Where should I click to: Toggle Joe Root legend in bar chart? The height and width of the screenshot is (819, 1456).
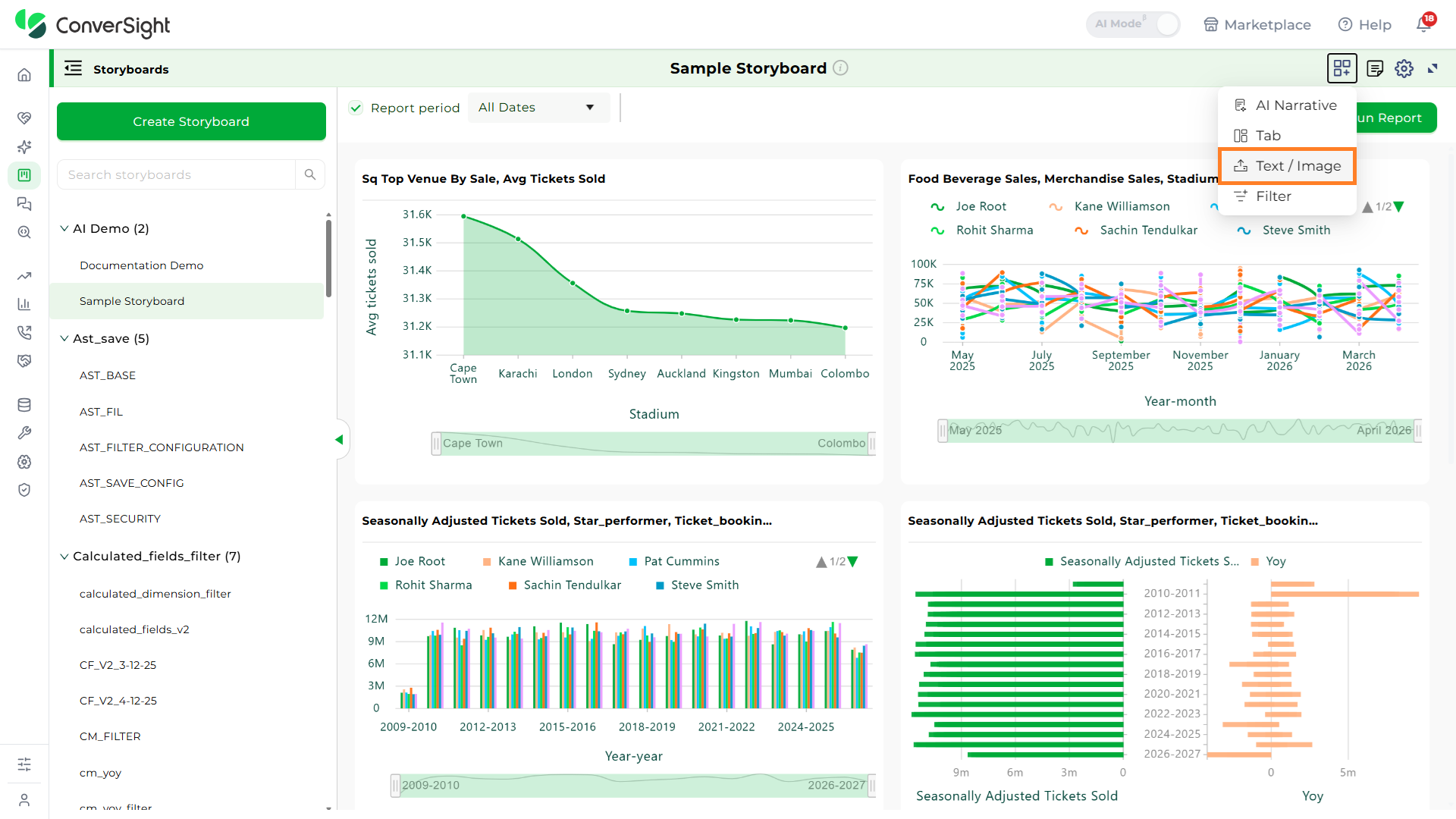tap(412, 561)
